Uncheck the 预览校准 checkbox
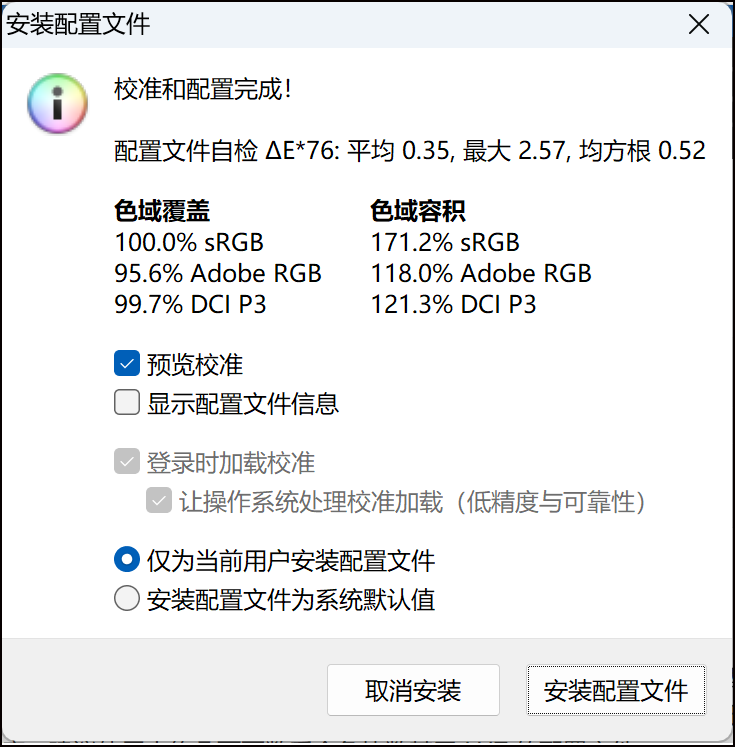The image size is (735, 747). 127,364
